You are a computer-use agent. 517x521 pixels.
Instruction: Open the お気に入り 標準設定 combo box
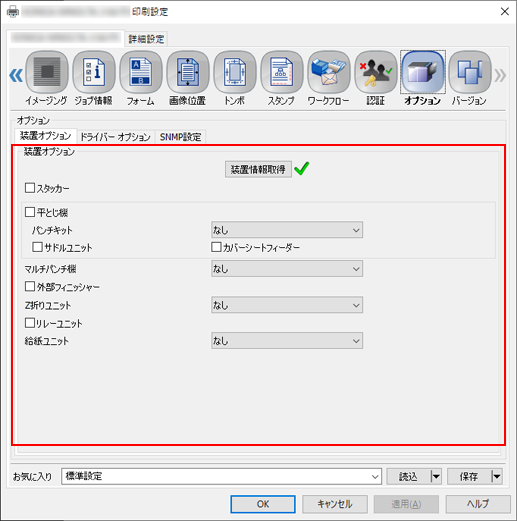221,476
